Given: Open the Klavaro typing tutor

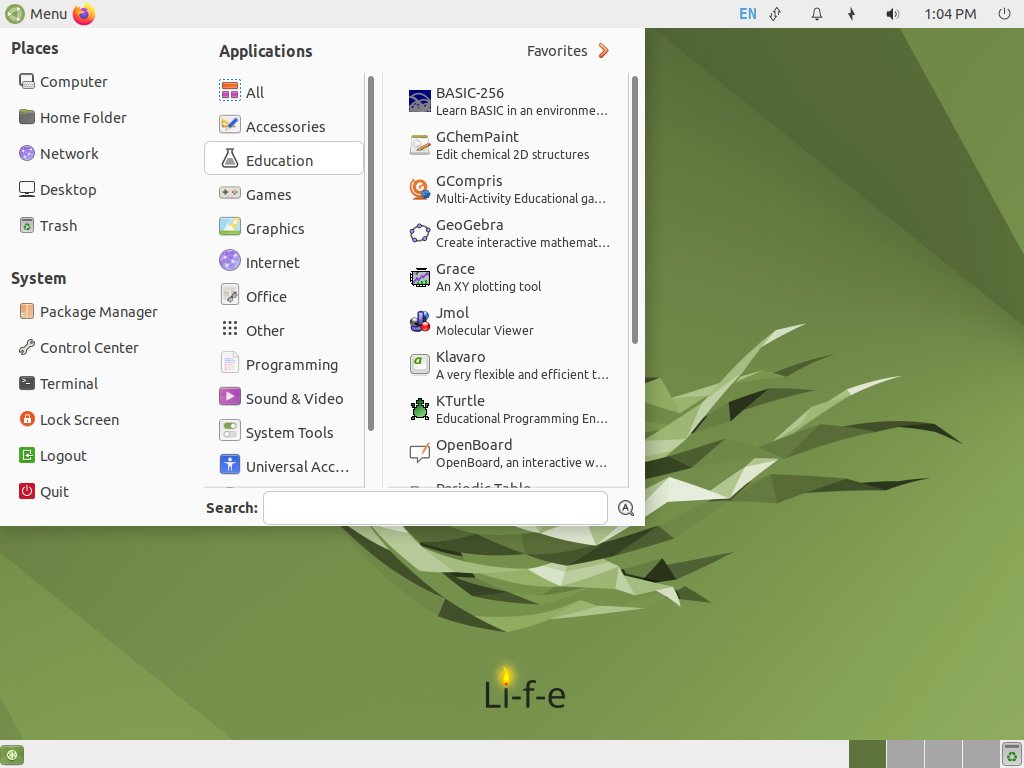Looking at the screenshot, I should point(460,365).
